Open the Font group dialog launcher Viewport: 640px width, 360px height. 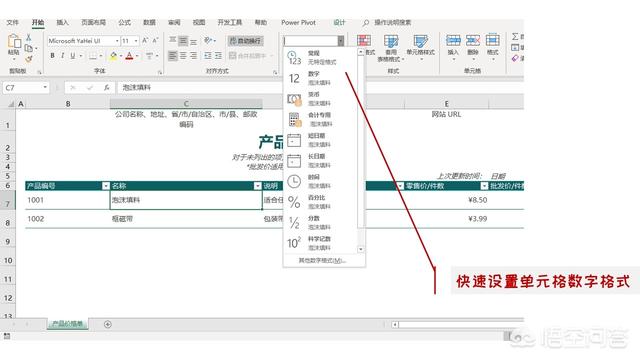click(x=160, y=72)
